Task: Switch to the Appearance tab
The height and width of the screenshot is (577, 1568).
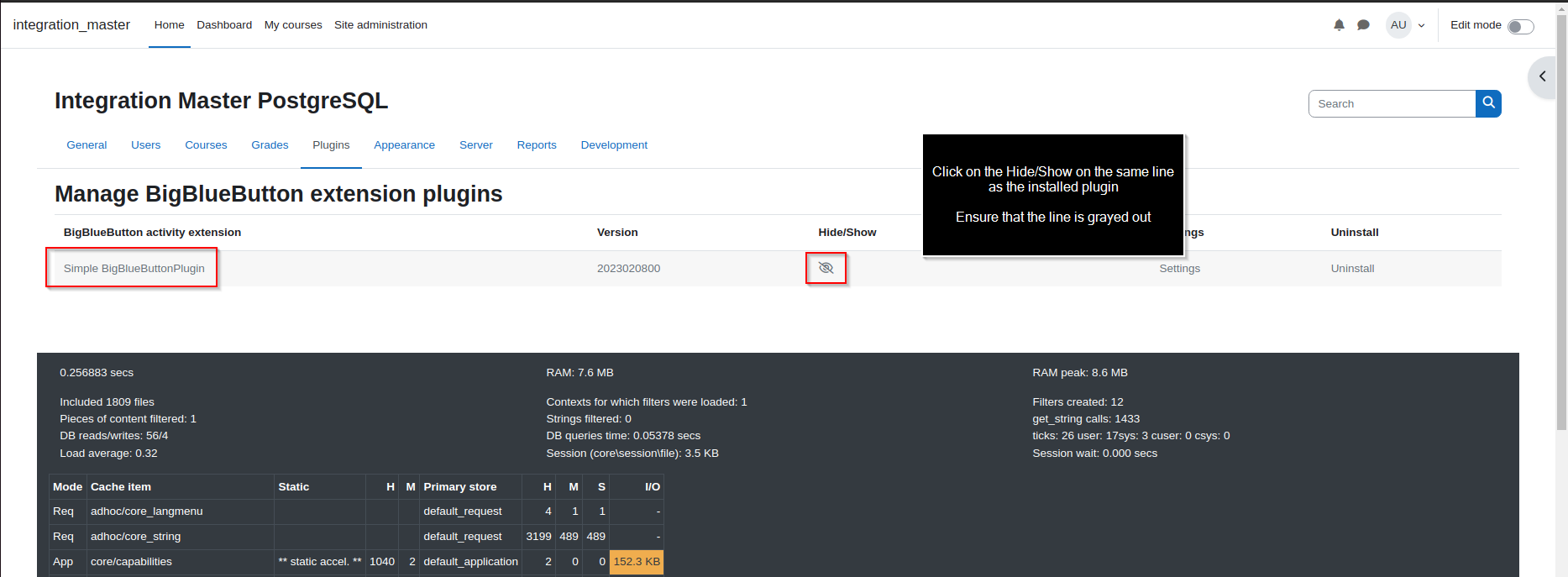Action: [x=404, y=145]
